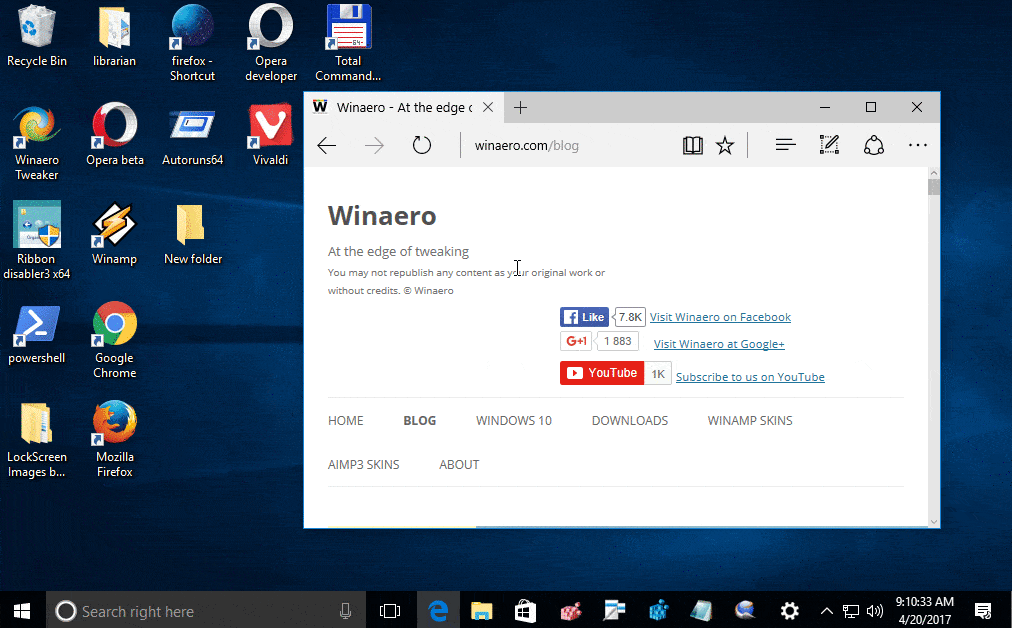The image size is (1012, 628).
Task: Open the AIMP3 SKINS menu item
Action: pos(363,465)
